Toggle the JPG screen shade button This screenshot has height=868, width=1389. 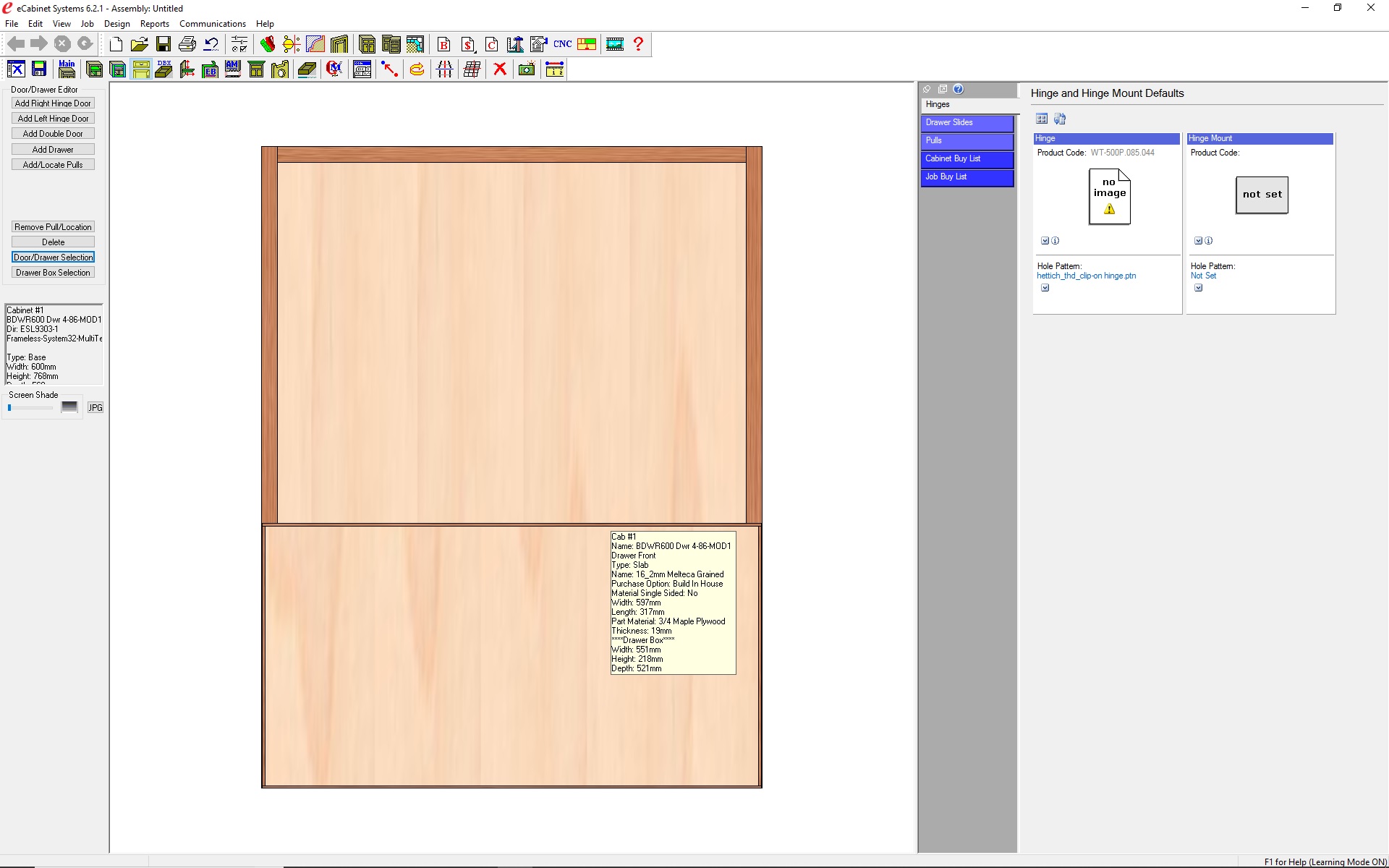coord(95,408)
